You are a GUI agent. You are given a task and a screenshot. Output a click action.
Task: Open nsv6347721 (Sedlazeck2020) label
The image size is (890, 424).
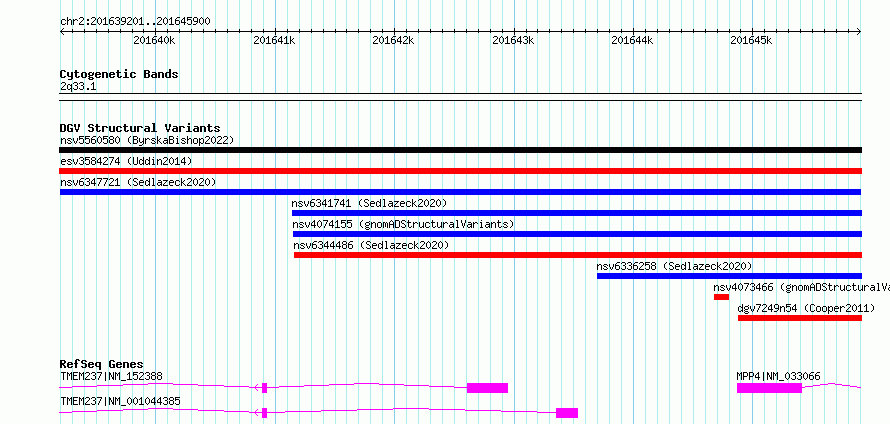(138, 182)
